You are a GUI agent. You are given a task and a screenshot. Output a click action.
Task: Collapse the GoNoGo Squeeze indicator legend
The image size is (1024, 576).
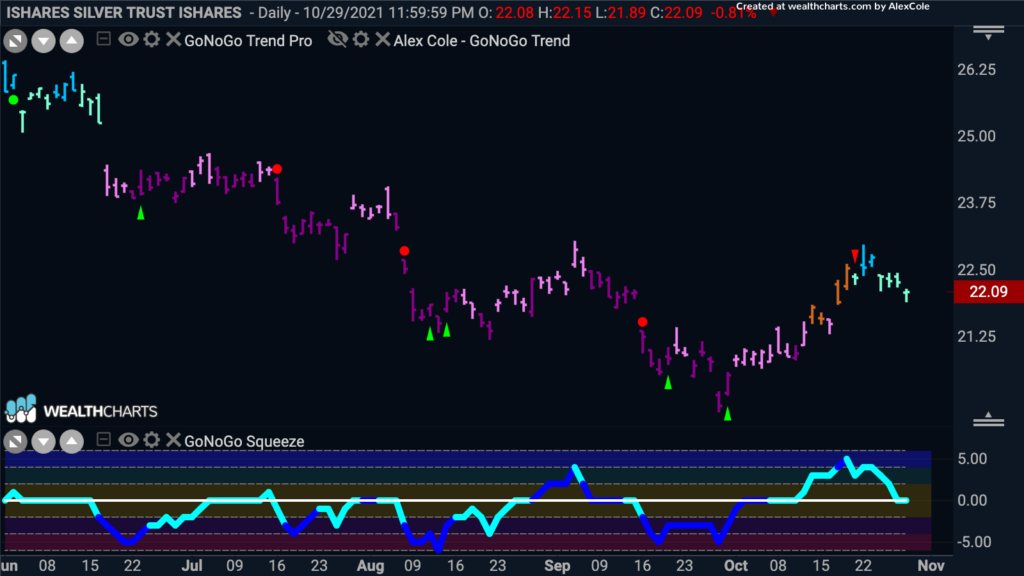click(103, 440)
